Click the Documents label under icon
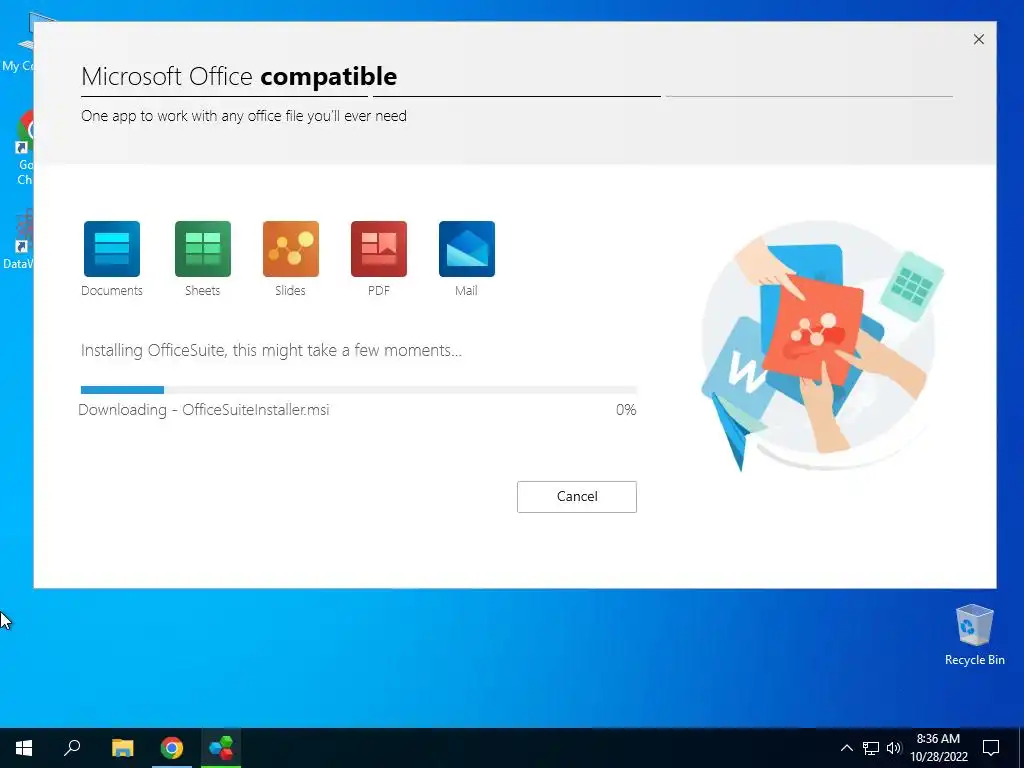This screenshot has height=768, width=1024. (112, 291)
